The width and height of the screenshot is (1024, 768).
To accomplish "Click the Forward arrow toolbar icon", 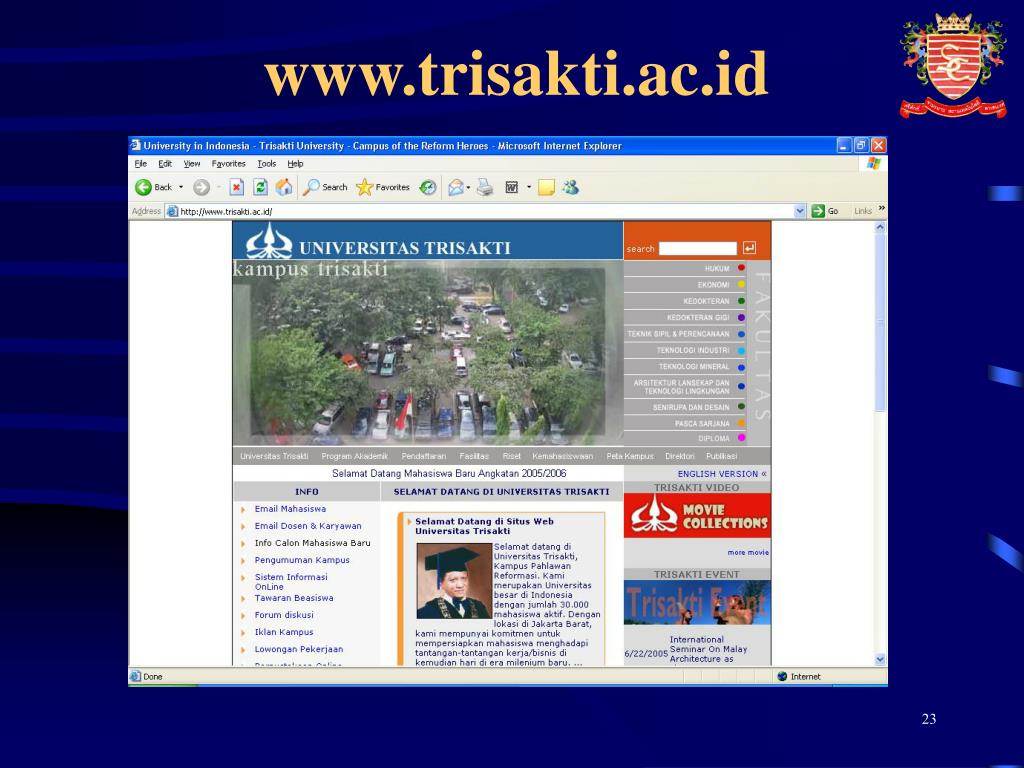I will 201,187.
